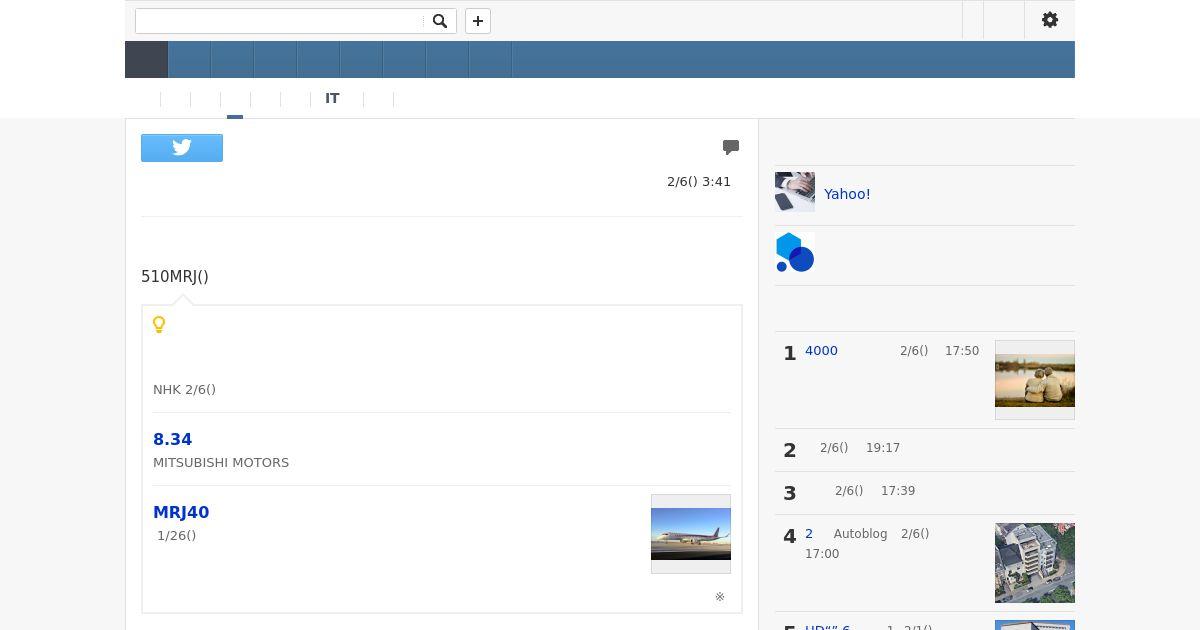Click the "510MRJ()" headline text
1200x630 pixels.
[175, 277]
